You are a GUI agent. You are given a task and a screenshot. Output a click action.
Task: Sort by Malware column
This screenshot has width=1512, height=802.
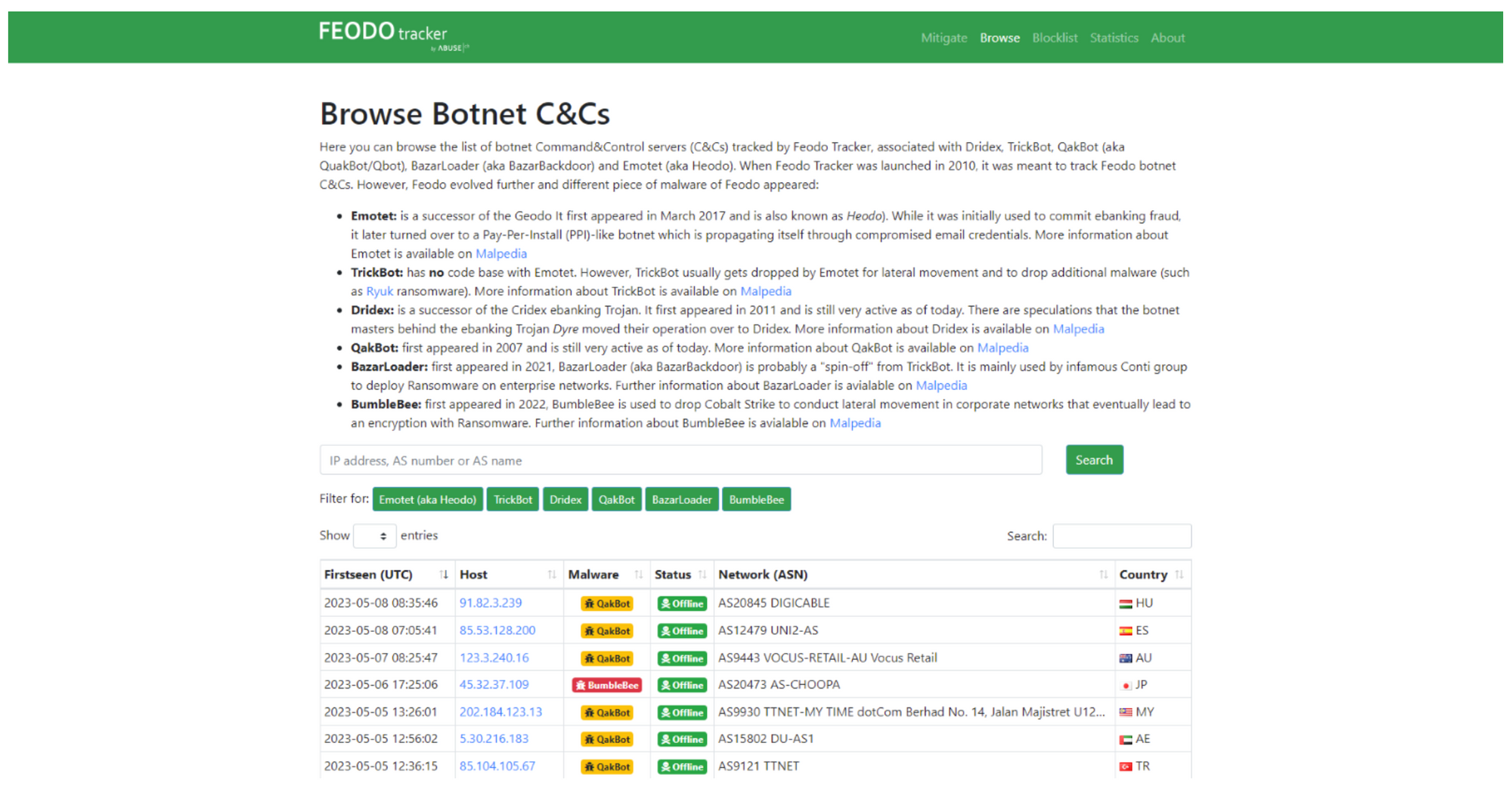click(x=606, y=574)
